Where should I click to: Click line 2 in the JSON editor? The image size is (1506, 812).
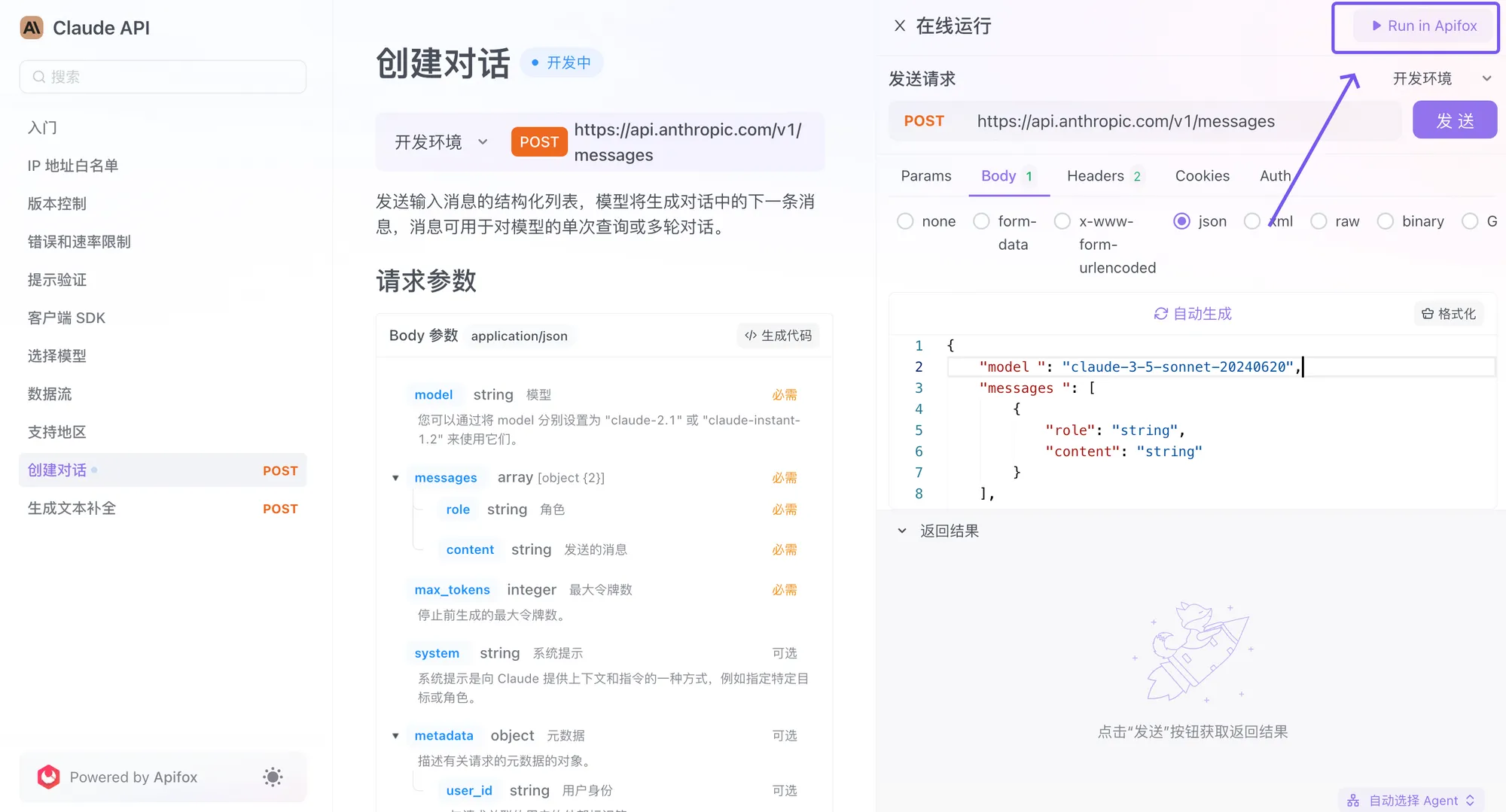point(1220,366)
